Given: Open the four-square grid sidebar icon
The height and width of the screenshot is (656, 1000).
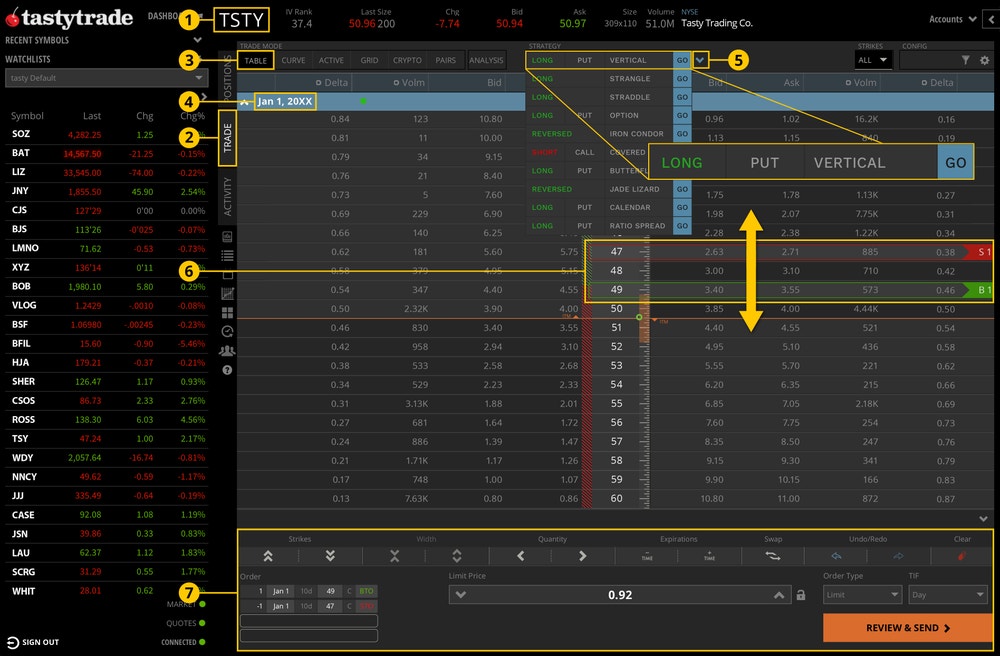Looking at the screenshot, I should [227, 312].
